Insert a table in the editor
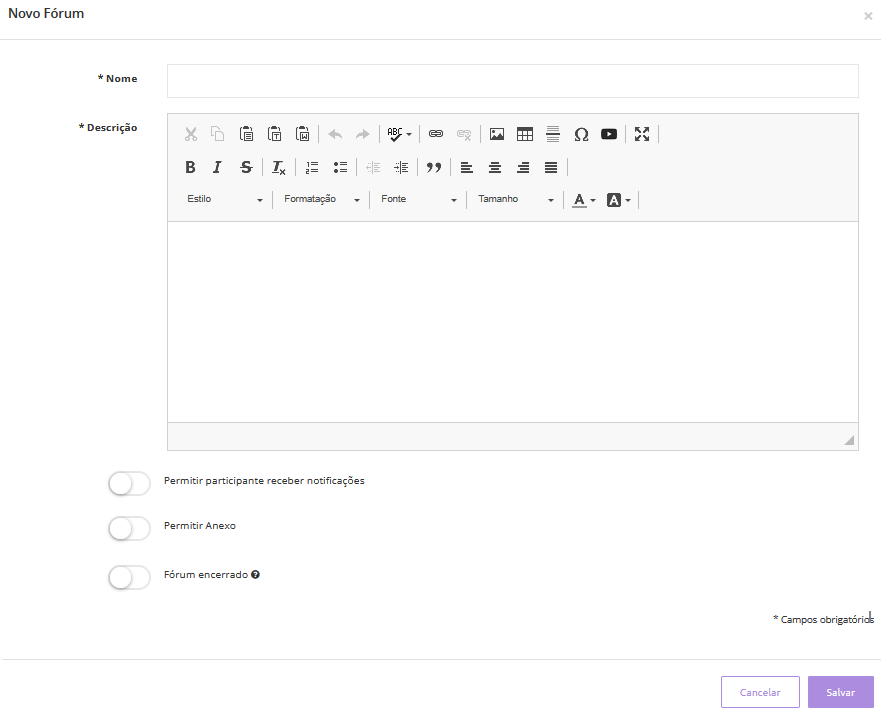Screen dimensions: 881x716 click(525, 134)
